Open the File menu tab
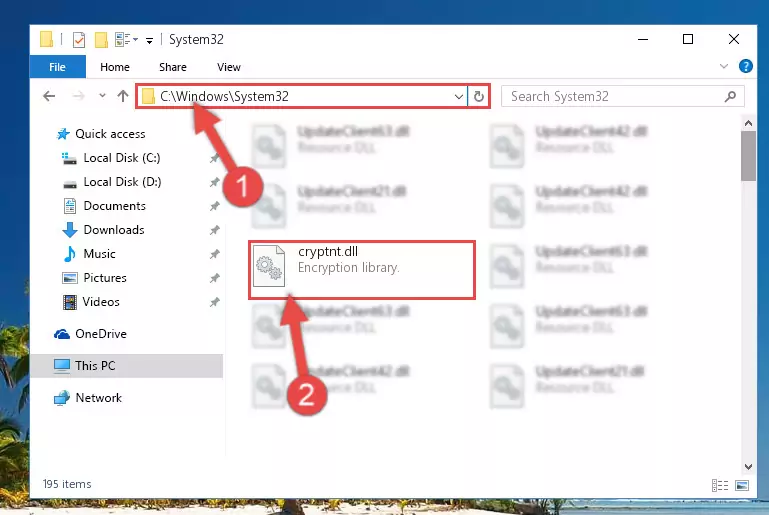The image size is (769, 515). (x=57, y=67)
